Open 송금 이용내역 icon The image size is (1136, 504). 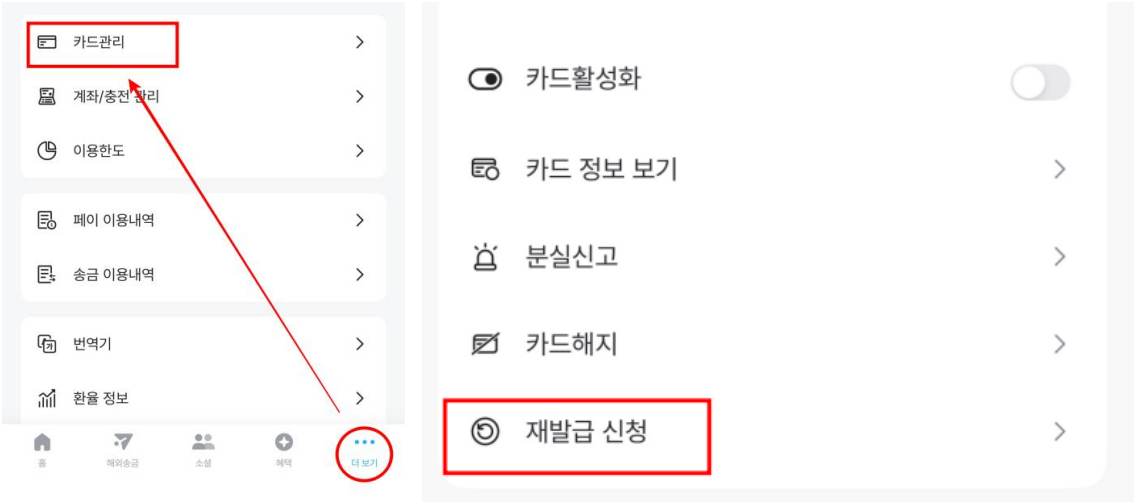click(47, 274)
